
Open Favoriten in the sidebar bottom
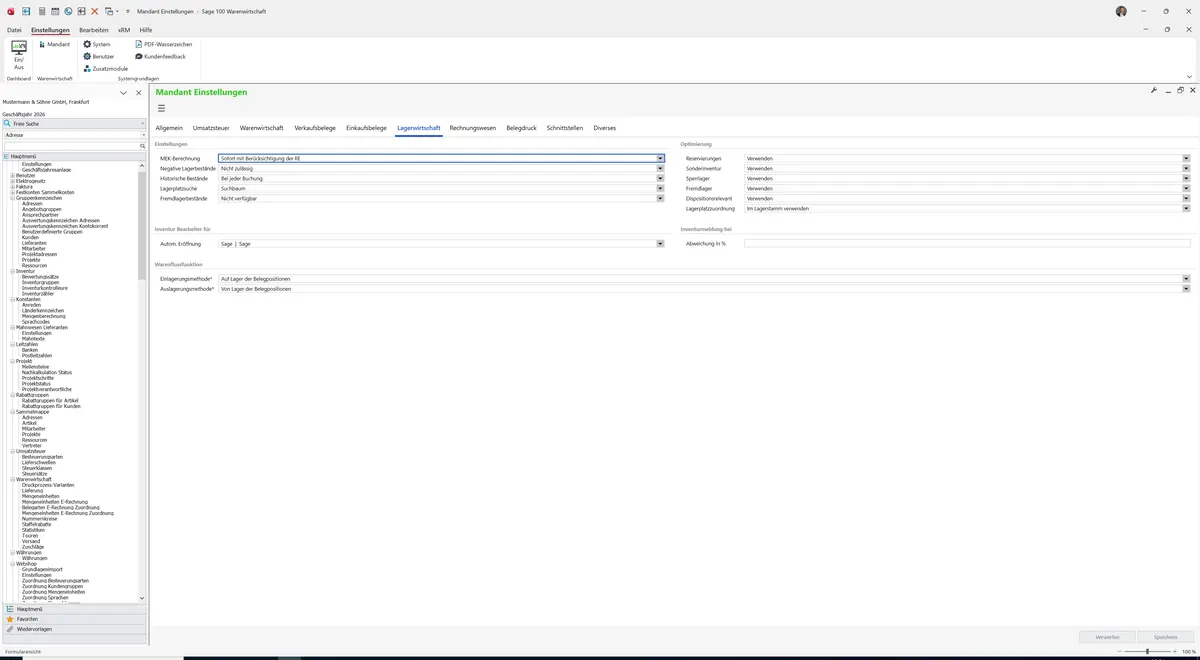tap(74, 619)
